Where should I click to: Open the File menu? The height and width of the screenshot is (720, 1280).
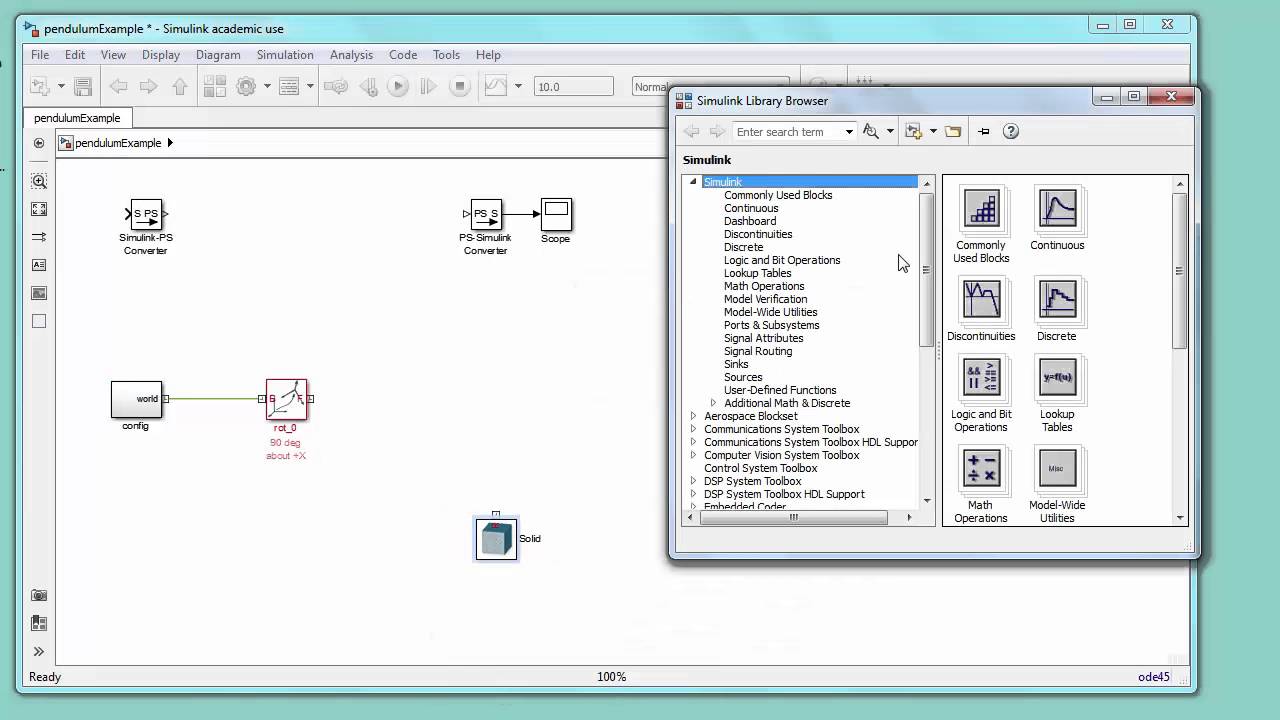pos(40,55)
